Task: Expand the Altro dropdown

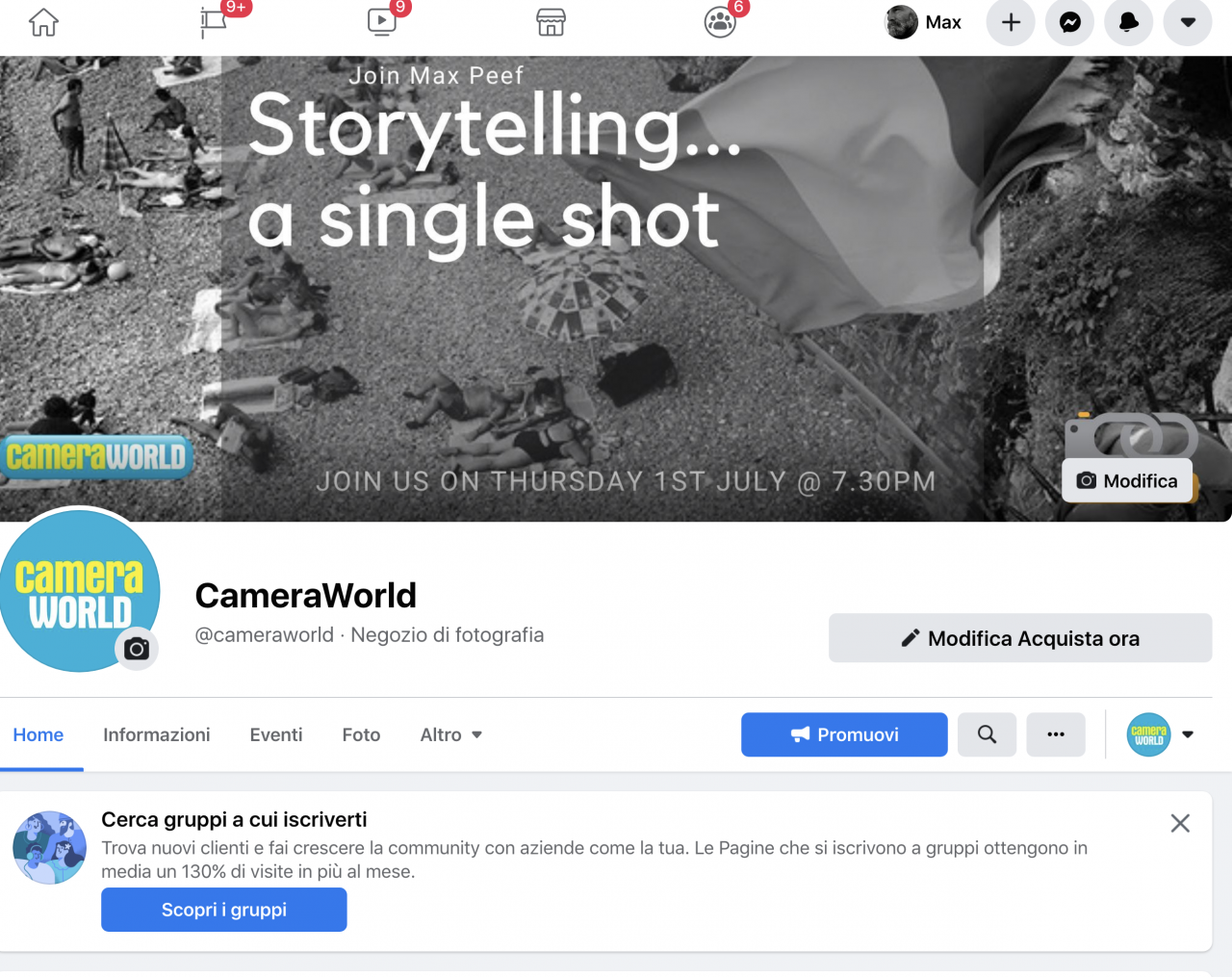Action: click(450, 734)
